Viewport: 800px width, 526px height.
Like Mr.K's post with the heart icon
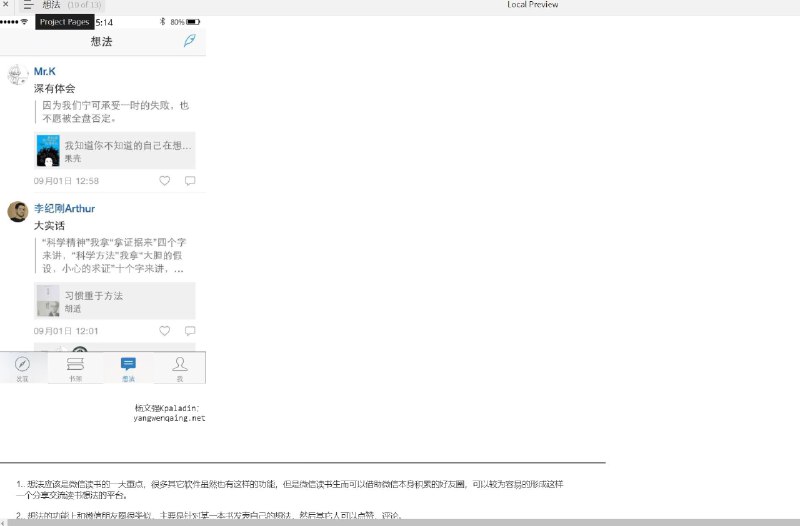[x=164, y=181]
